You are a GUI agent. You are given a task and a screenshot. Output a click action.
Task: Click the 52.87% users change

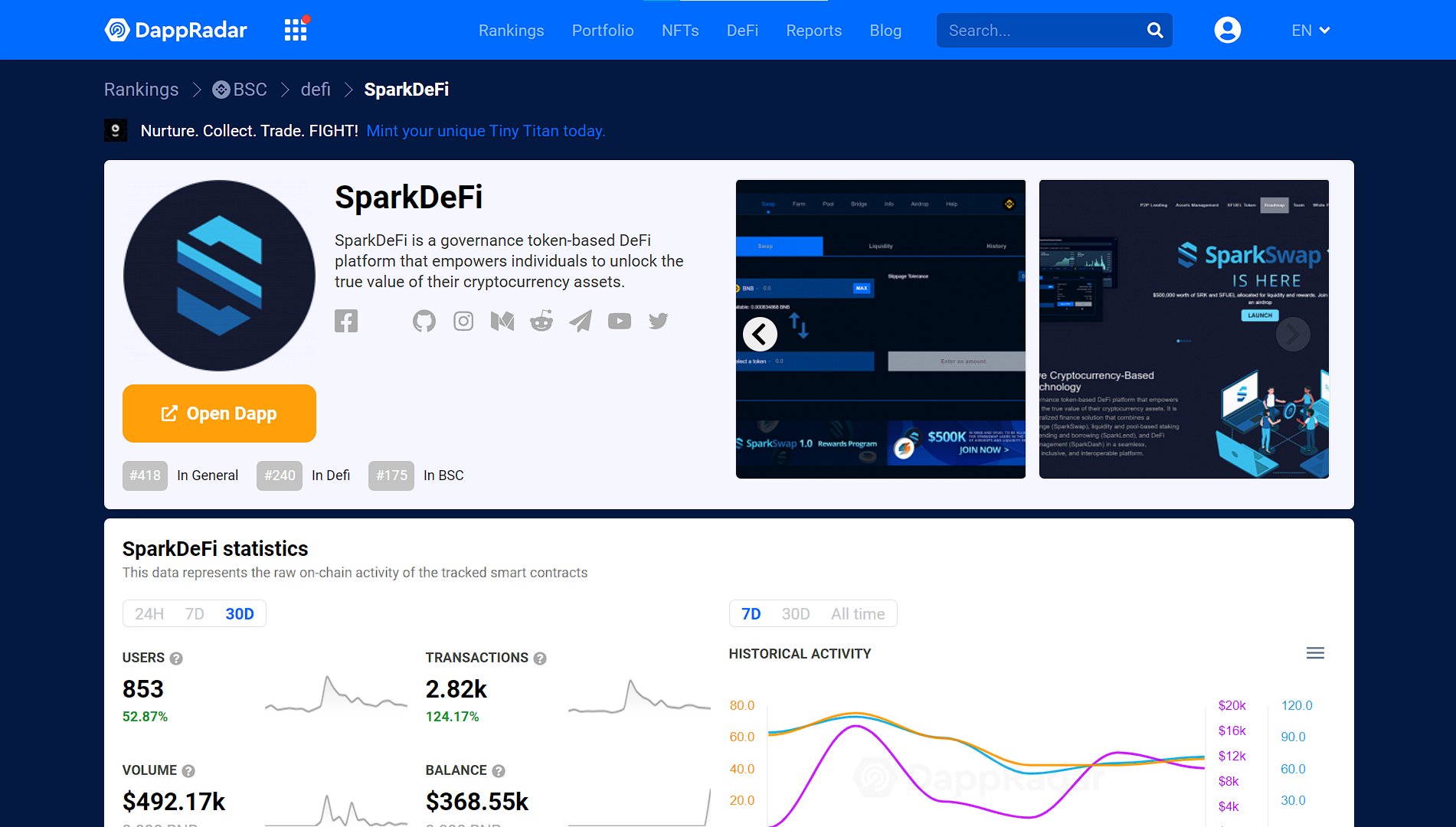145,717
